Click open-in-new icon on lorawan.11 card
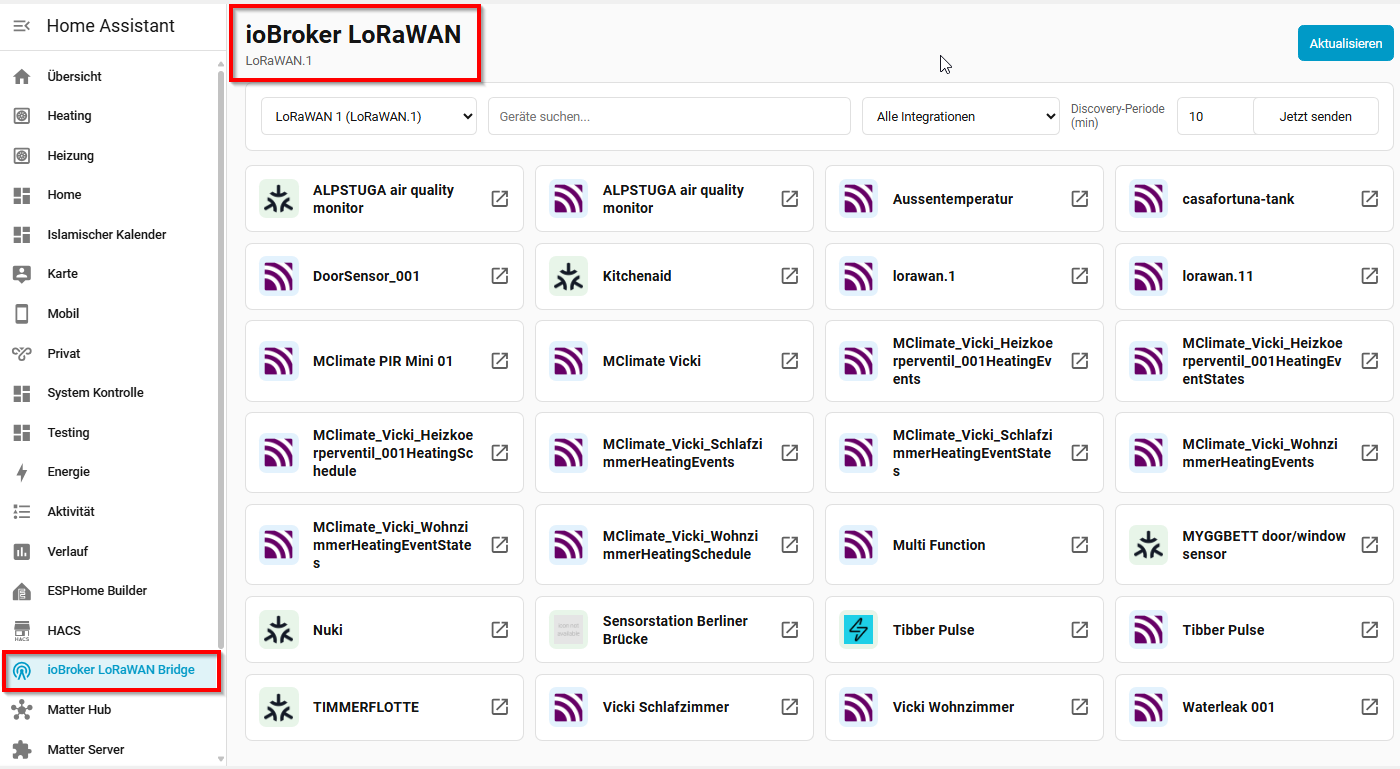This screenshot has width=1400, height=769. 1370,276
